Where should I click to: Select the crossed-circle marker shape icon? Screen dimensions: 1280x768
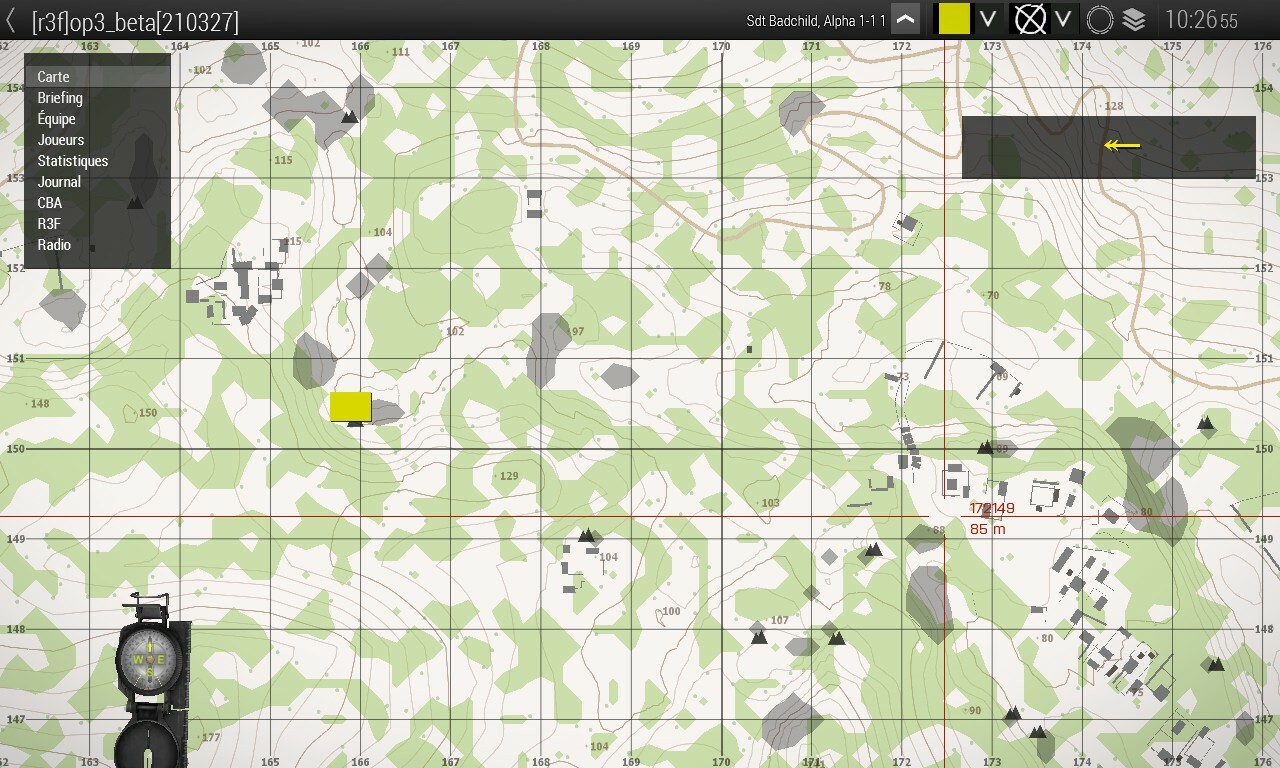click(x=1029, y=19)
